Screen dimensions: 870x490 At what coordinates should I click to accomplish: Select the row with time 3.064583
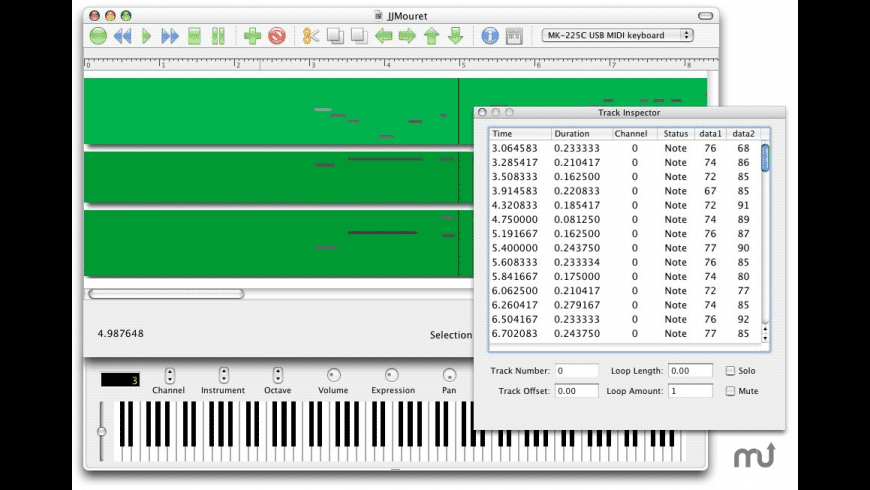click(625, 148)
